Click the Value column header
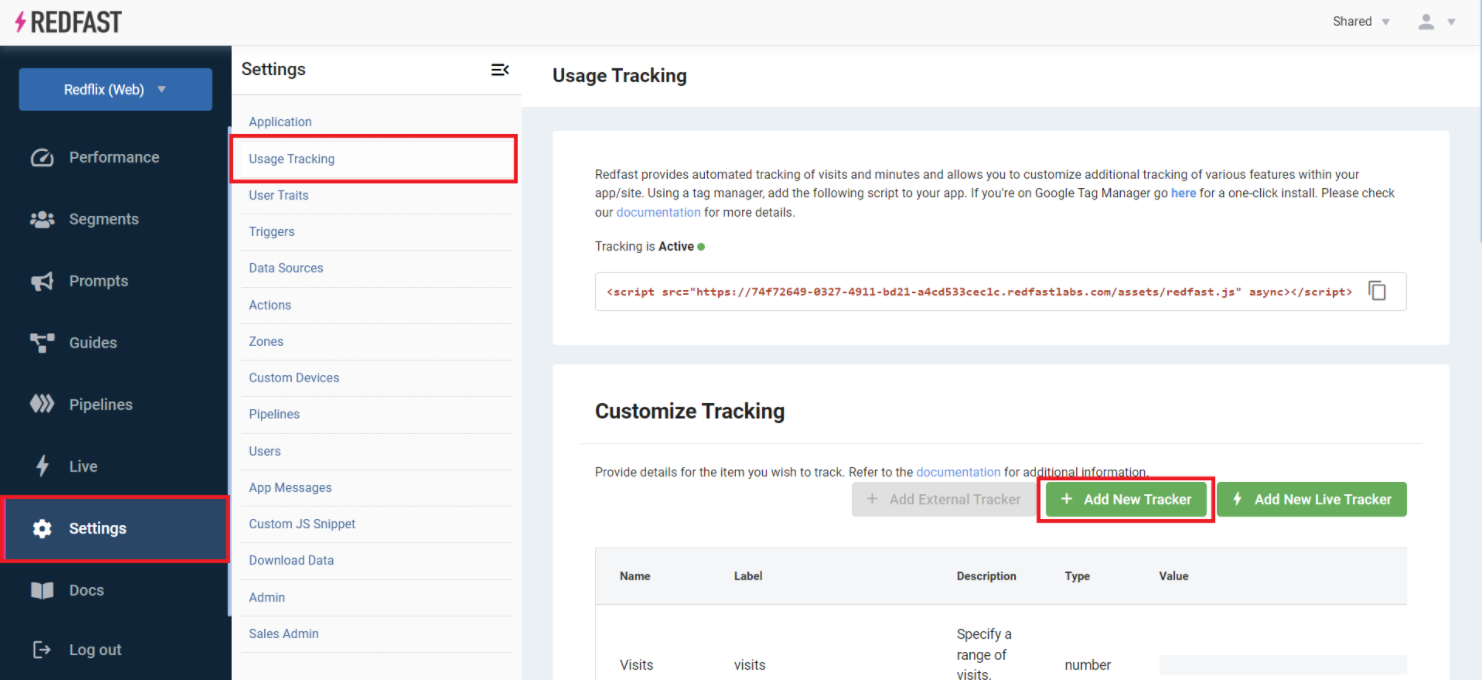The height and width of the screenshot is (680, 1482). click(x=1174, y=576)
